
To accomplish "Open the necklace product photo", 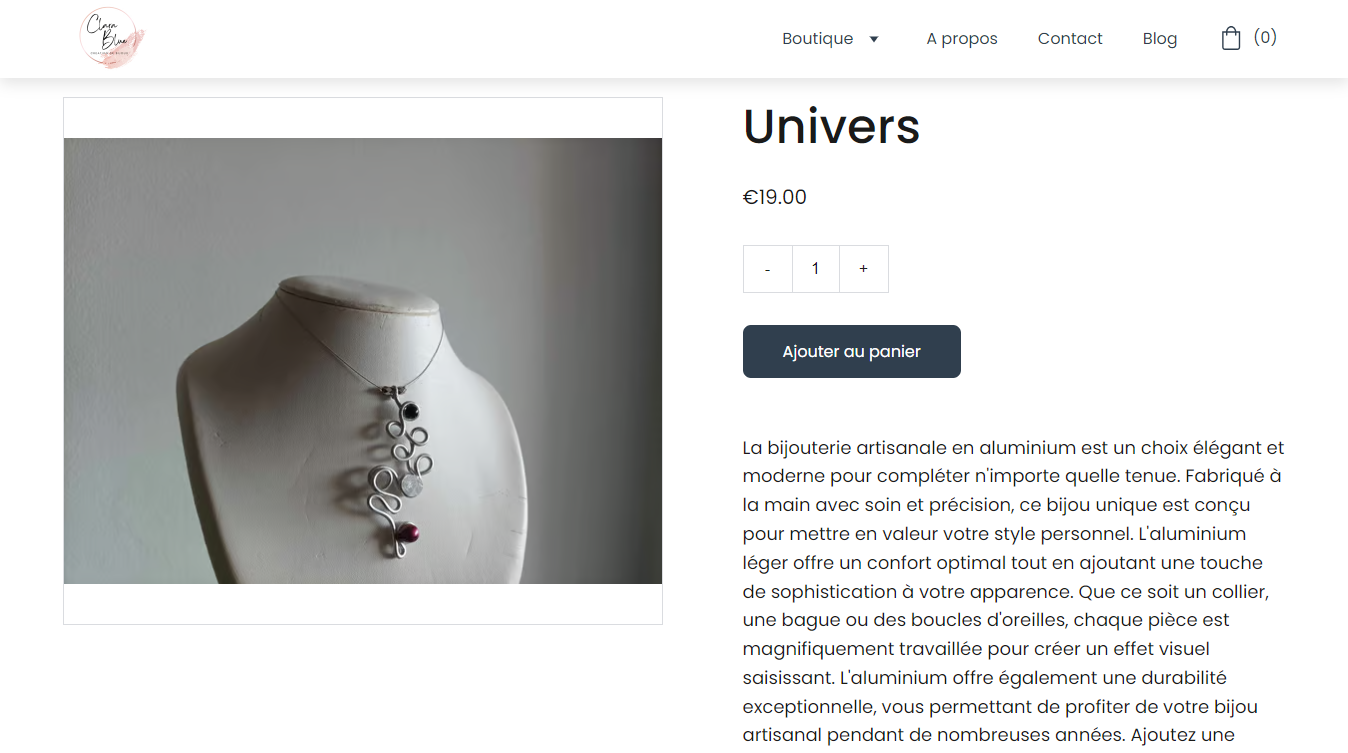I will [x=363, y=361].
